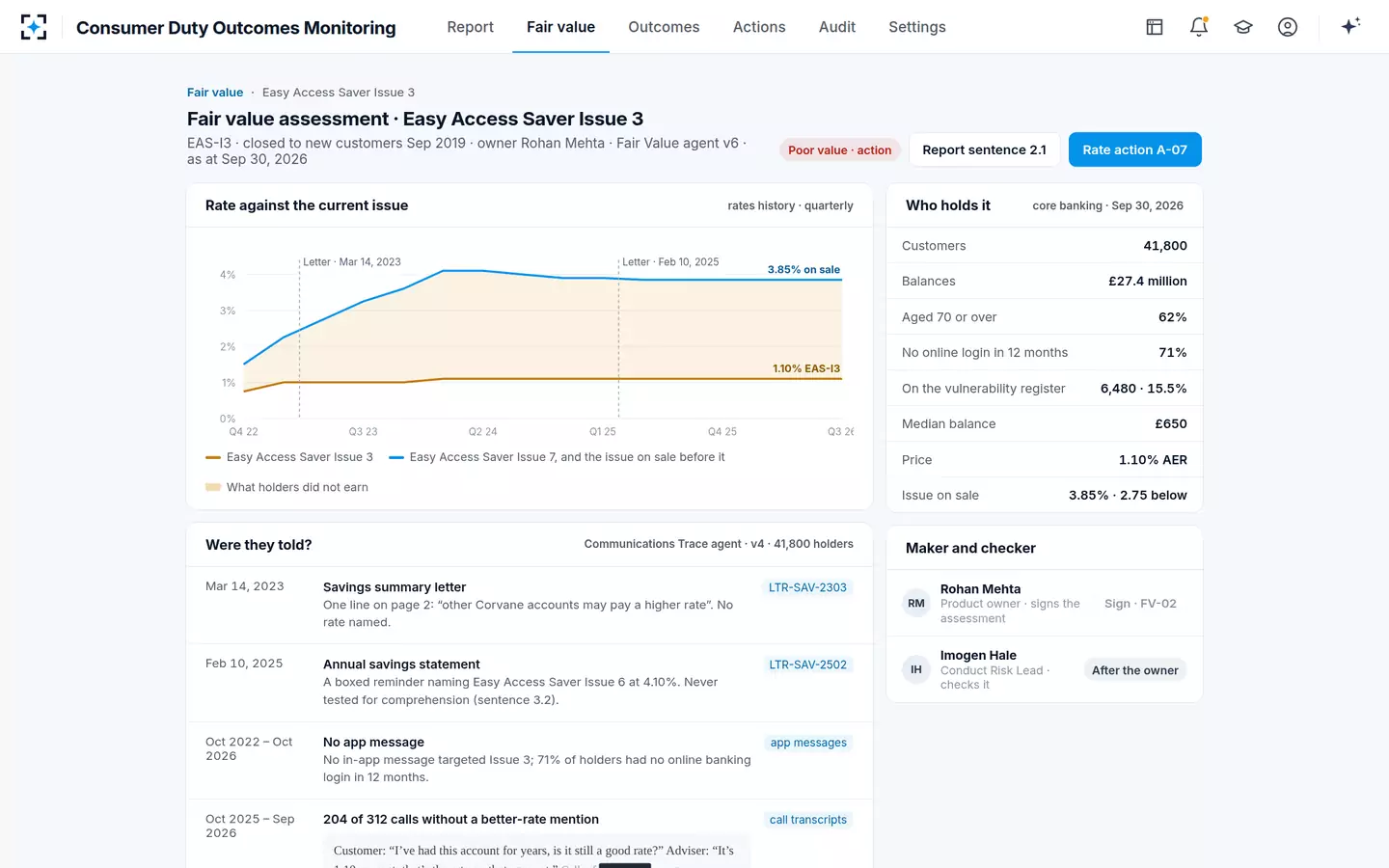Click the Rate action A-07 button

pos(1135,149)
